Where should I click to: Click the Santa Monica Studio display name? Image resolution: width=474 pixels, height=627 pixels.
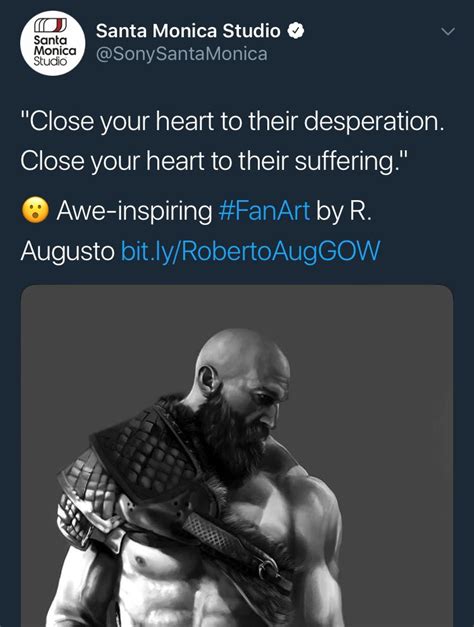pyautogui.click(x=188, y=31)
